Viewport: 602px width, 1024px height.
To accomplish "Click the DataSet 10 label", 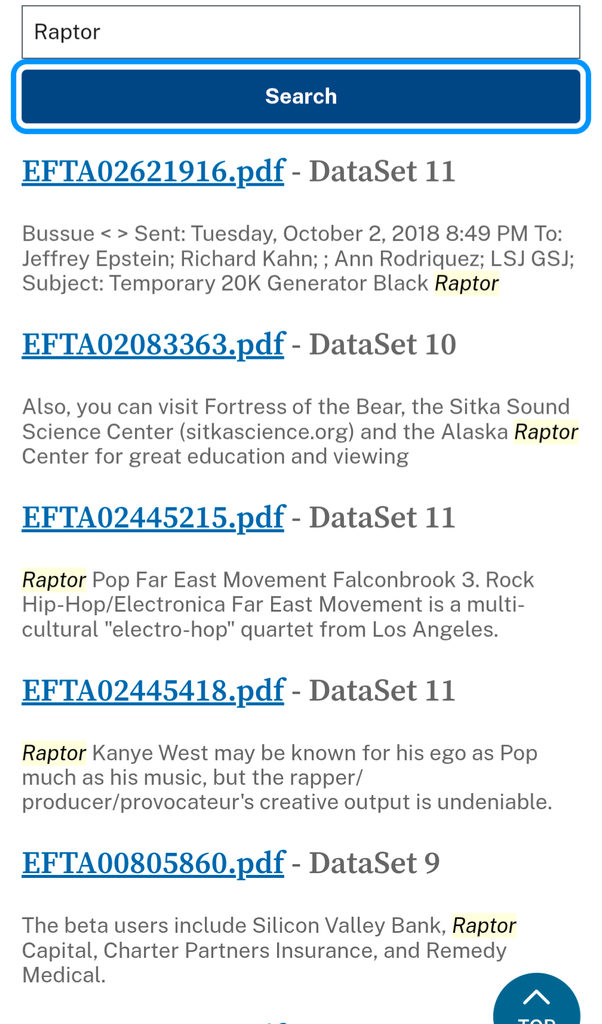I will click(382, 344).
